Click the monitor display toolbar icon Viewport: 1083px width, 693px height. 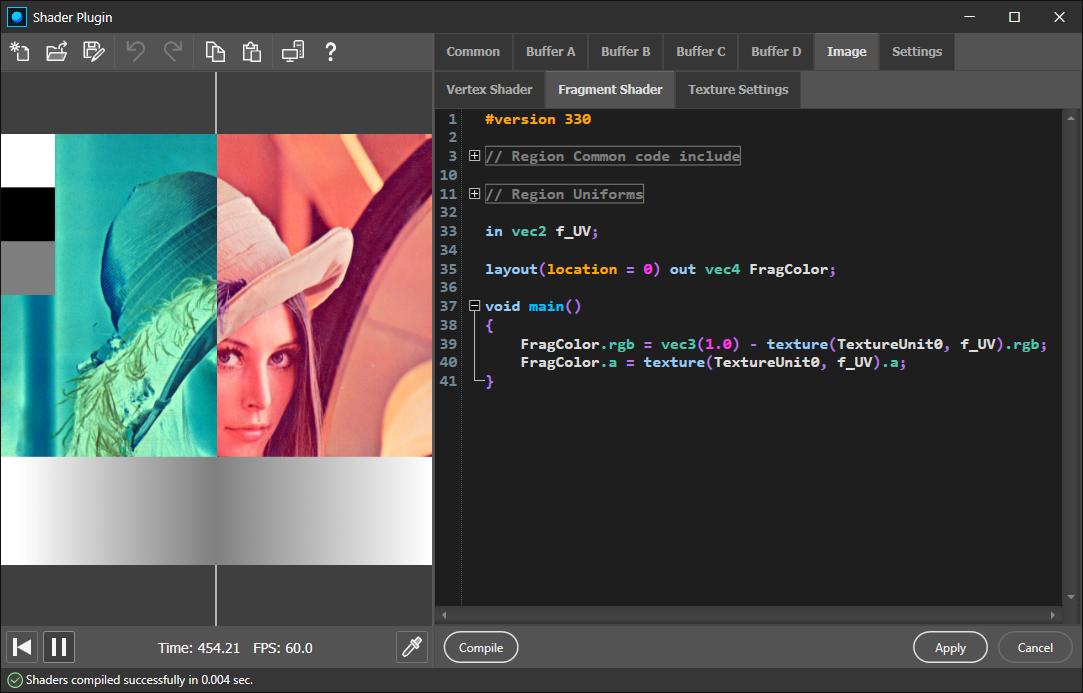point(293,52)
